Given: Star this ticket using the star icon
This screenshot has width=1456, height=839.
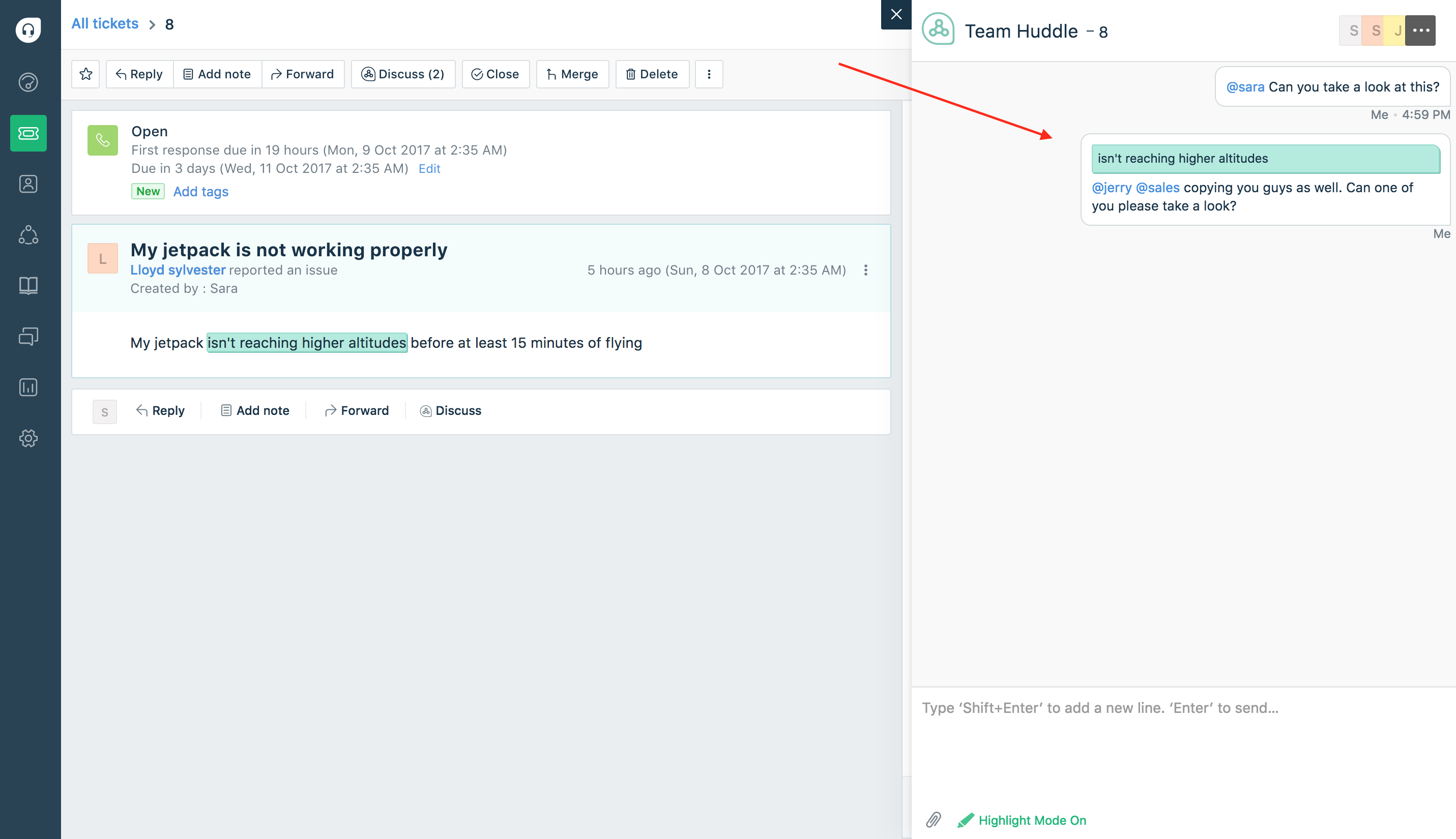Looking at the screenshot, I should (85, 74).
